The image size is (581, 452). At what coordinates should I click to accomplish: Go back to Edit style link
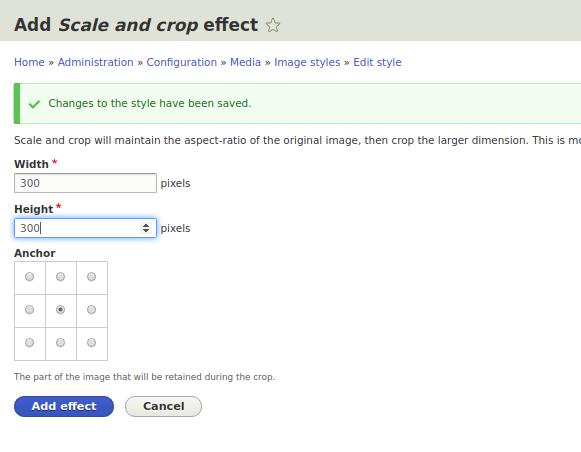point(377,62)
